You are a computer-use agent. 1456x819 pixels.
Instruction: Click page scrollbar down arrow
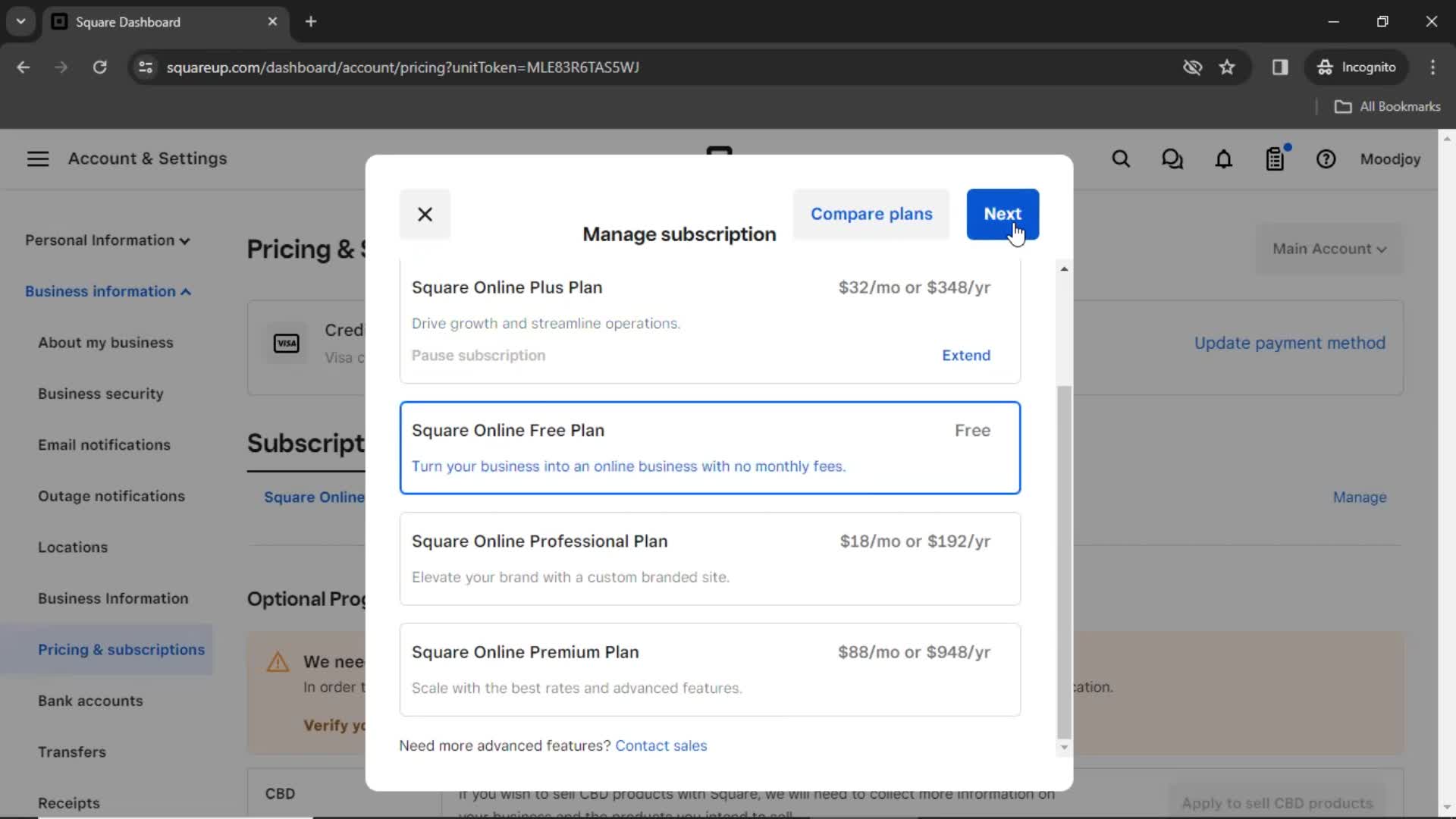(x=1446, y=808)
